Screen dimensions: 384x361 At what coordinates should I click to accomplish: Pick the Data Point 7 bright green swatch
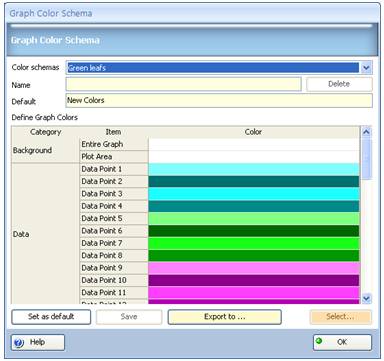(254, 243)
